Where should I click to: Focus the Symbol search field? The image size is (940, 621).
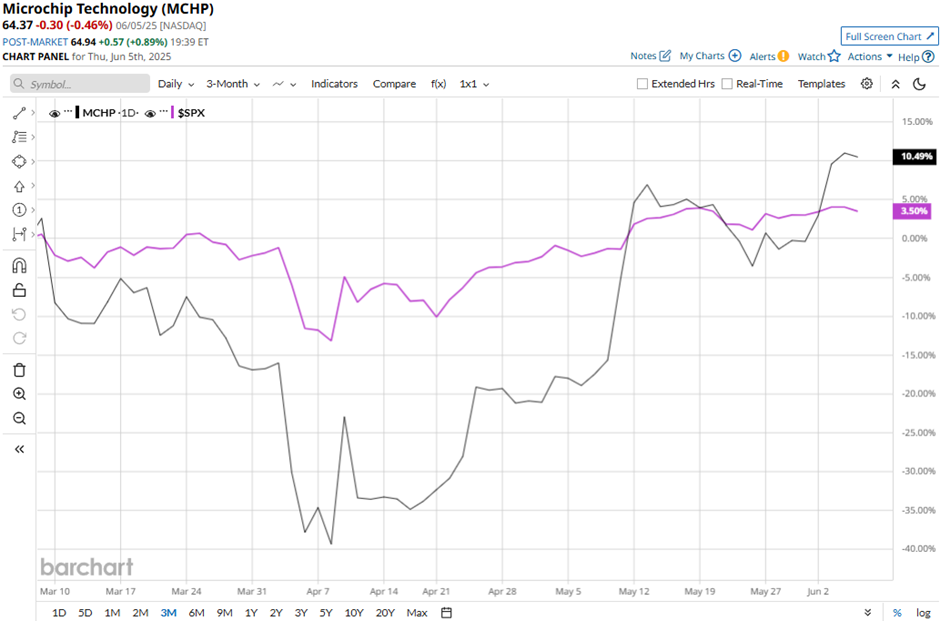(80, 84)
